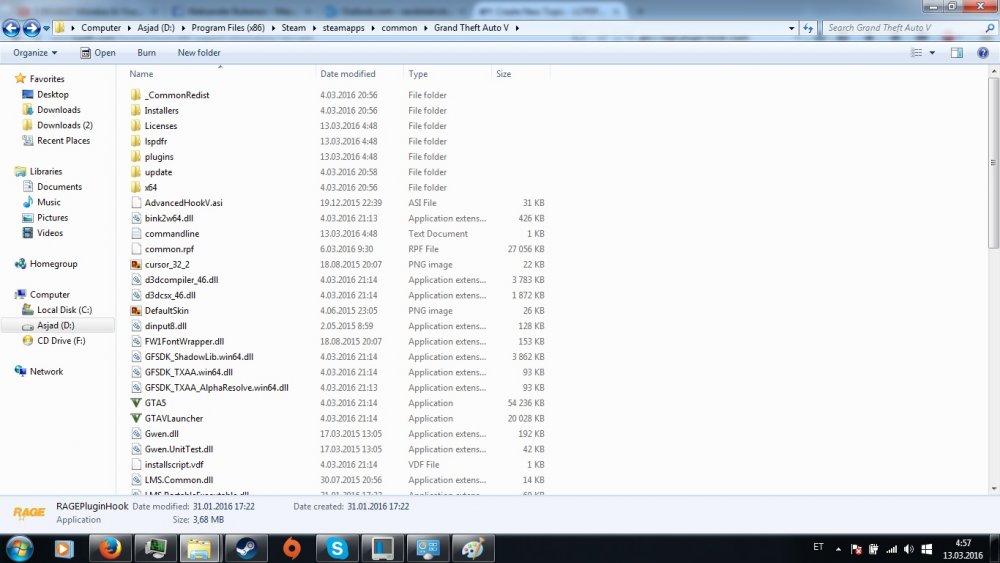Select the installscript.vdf file
The height and width of the screenshot is (563, 1000).
point(173,465)
